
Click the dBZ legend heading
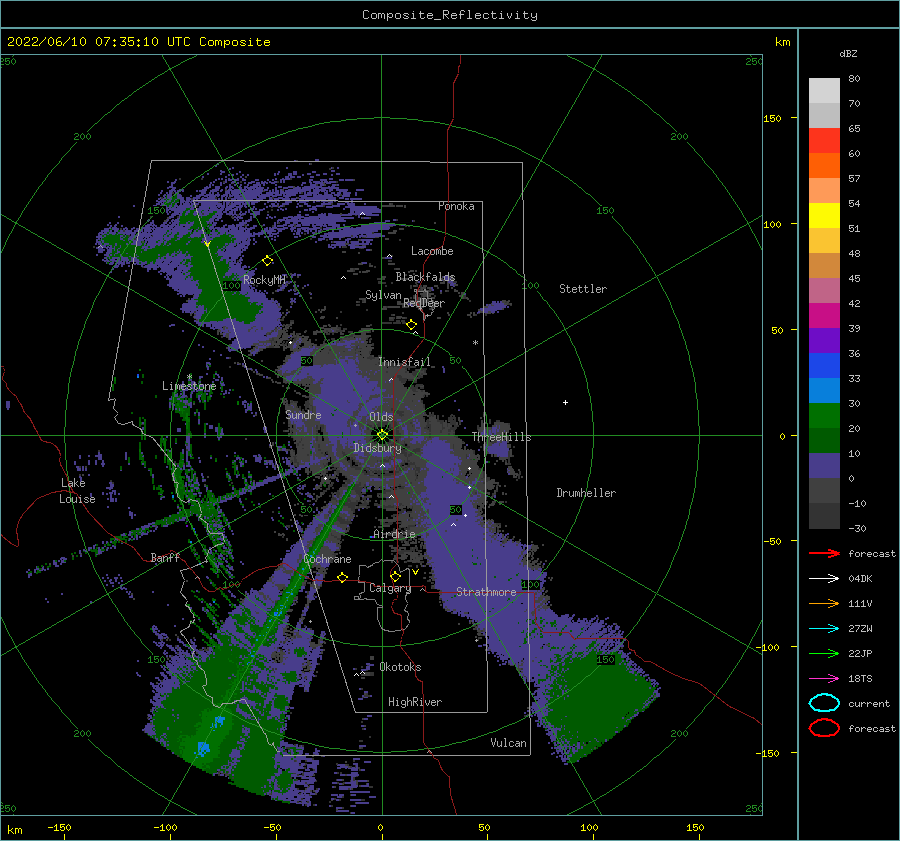click(x=848, y=53)
